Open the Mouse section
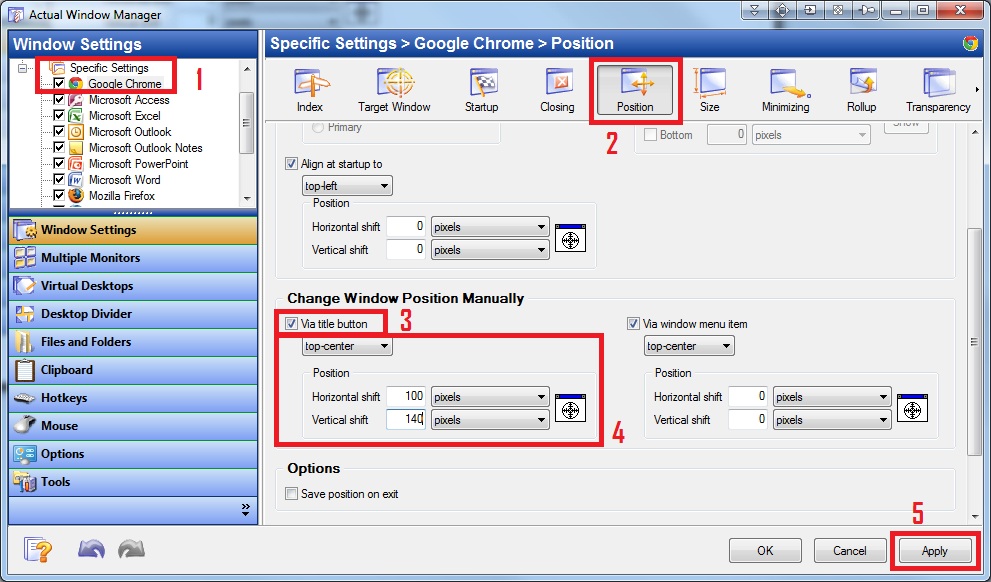 coord(133,426)
